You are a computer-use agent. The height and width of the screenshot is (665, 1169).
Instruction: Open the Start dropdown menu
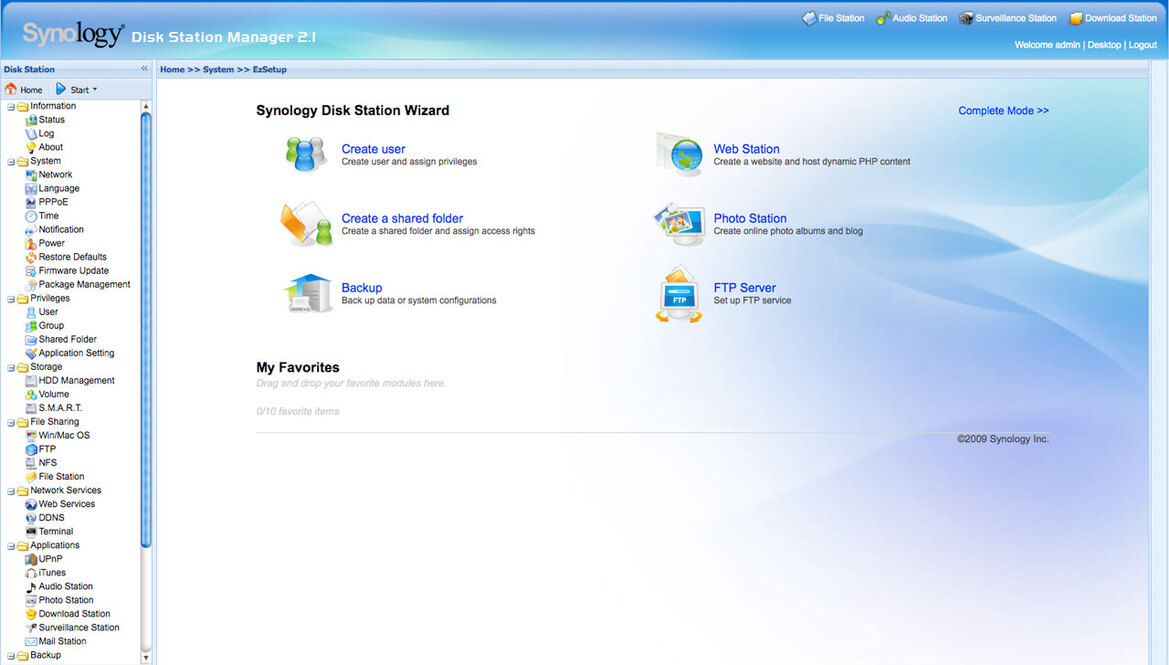77,89
